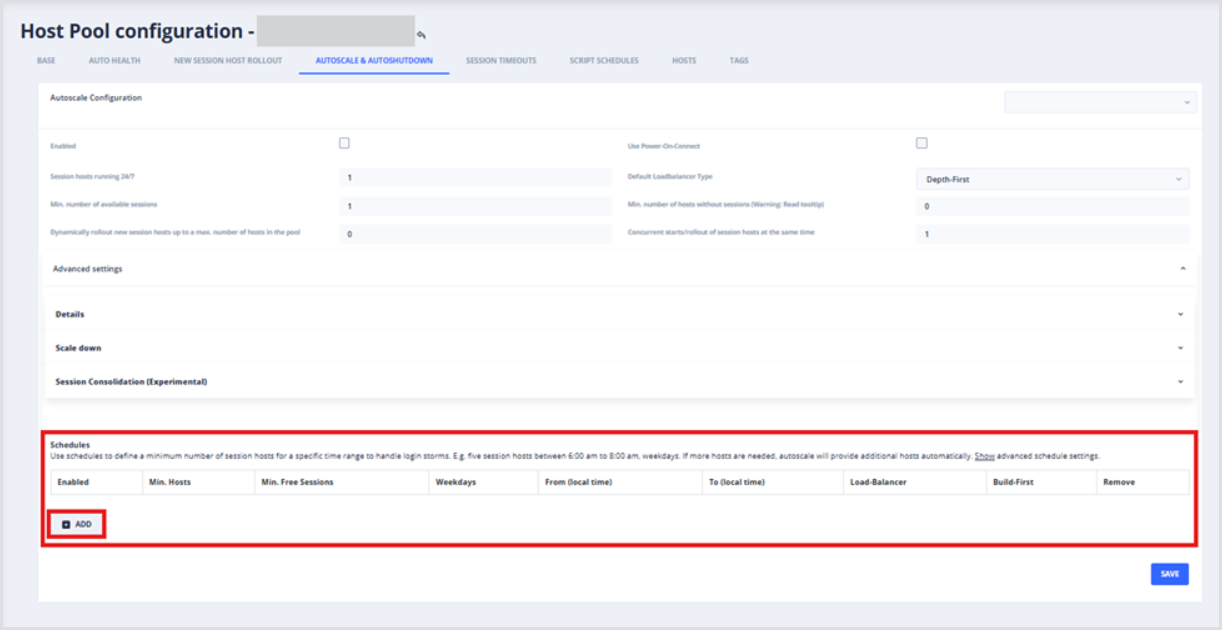Enable the Autoscale Enabled checkbox
The image size is (1222, 630).
(x=344, y=143)
